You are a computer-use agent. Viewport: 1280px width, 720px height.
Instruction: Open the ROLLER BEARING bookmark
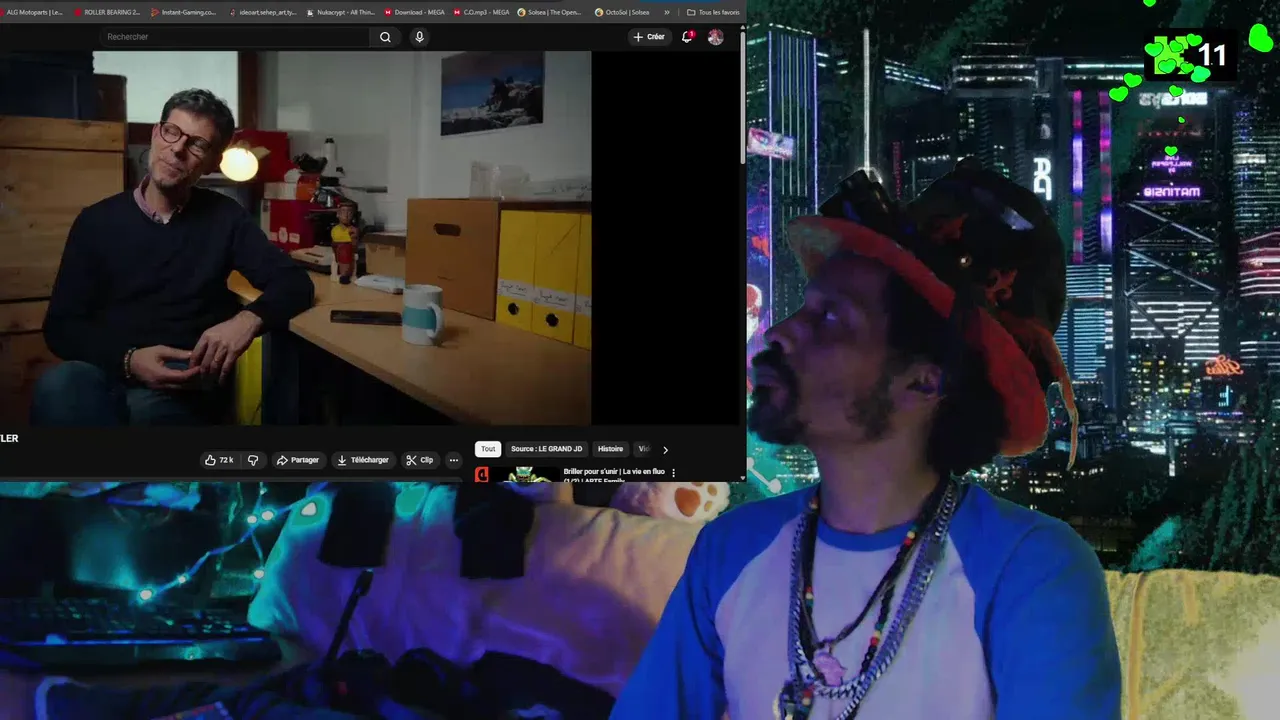click(x=107, y=12)
